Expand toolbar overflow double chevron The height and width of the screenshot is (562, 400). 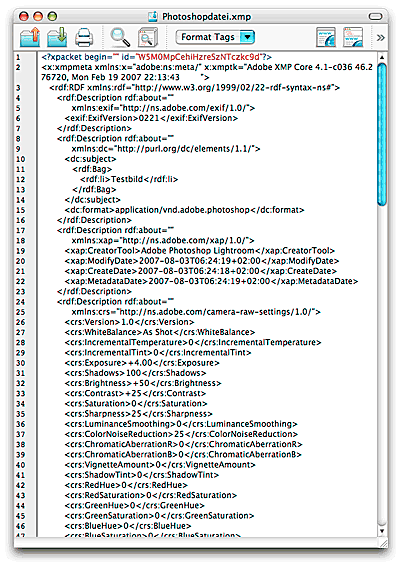pos(381,38)
